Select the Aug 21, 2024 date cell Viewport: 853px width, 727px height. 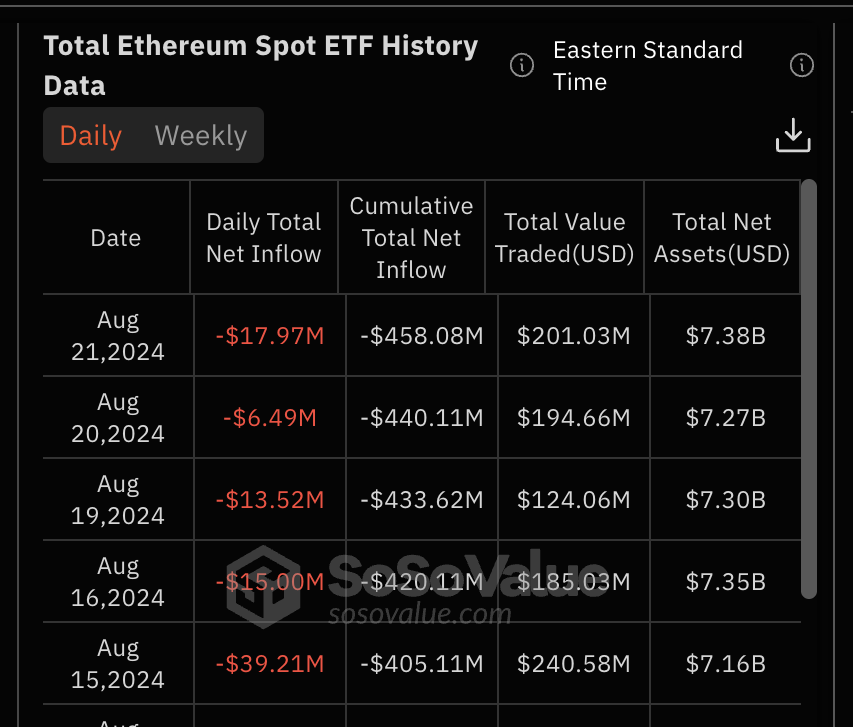pyautogui.click(x=118, y=336)
